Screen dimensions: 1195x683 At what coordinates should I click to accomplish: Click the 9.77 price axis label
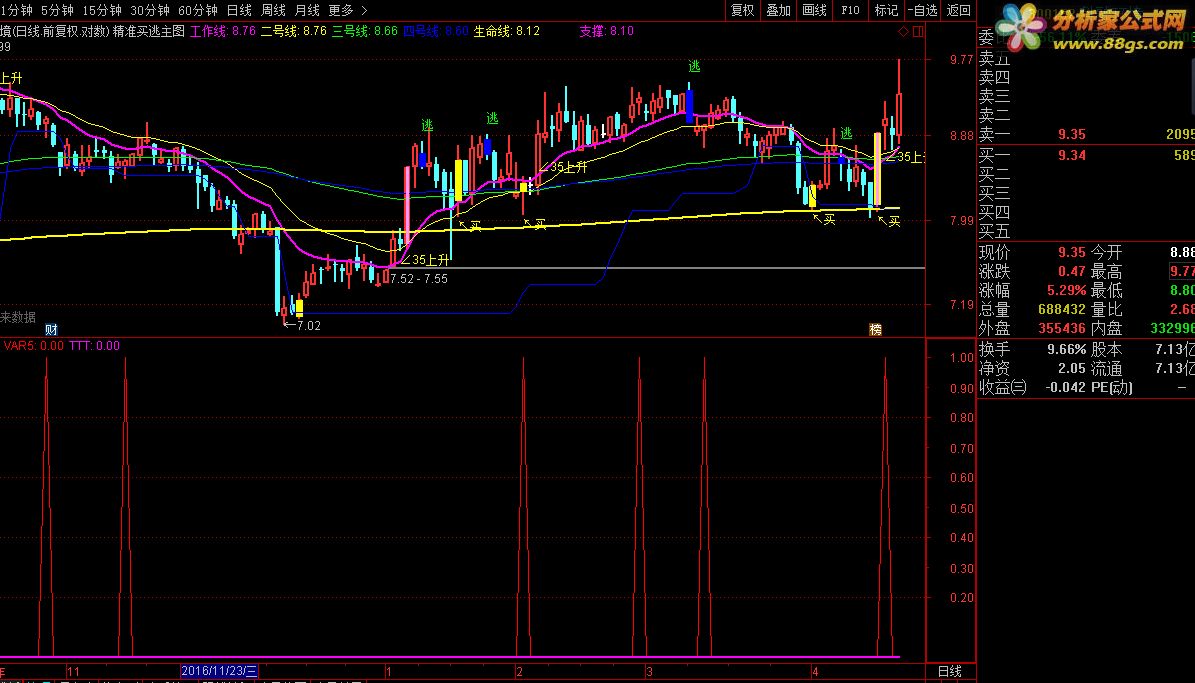point(961,59)
